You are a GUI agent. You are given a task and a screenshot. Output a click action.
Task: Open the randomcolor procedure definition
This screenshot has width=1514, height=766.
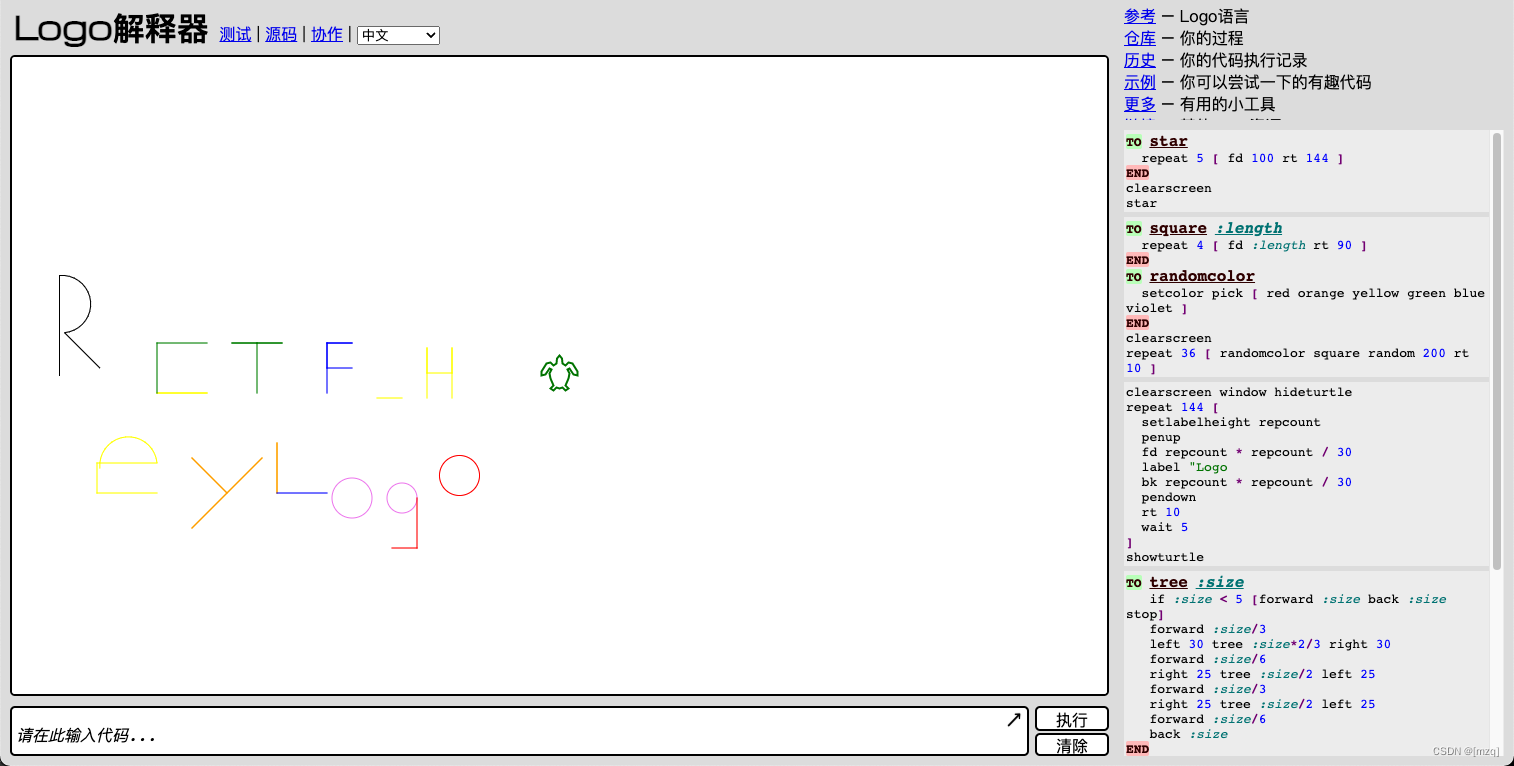tap(1202, 276)
